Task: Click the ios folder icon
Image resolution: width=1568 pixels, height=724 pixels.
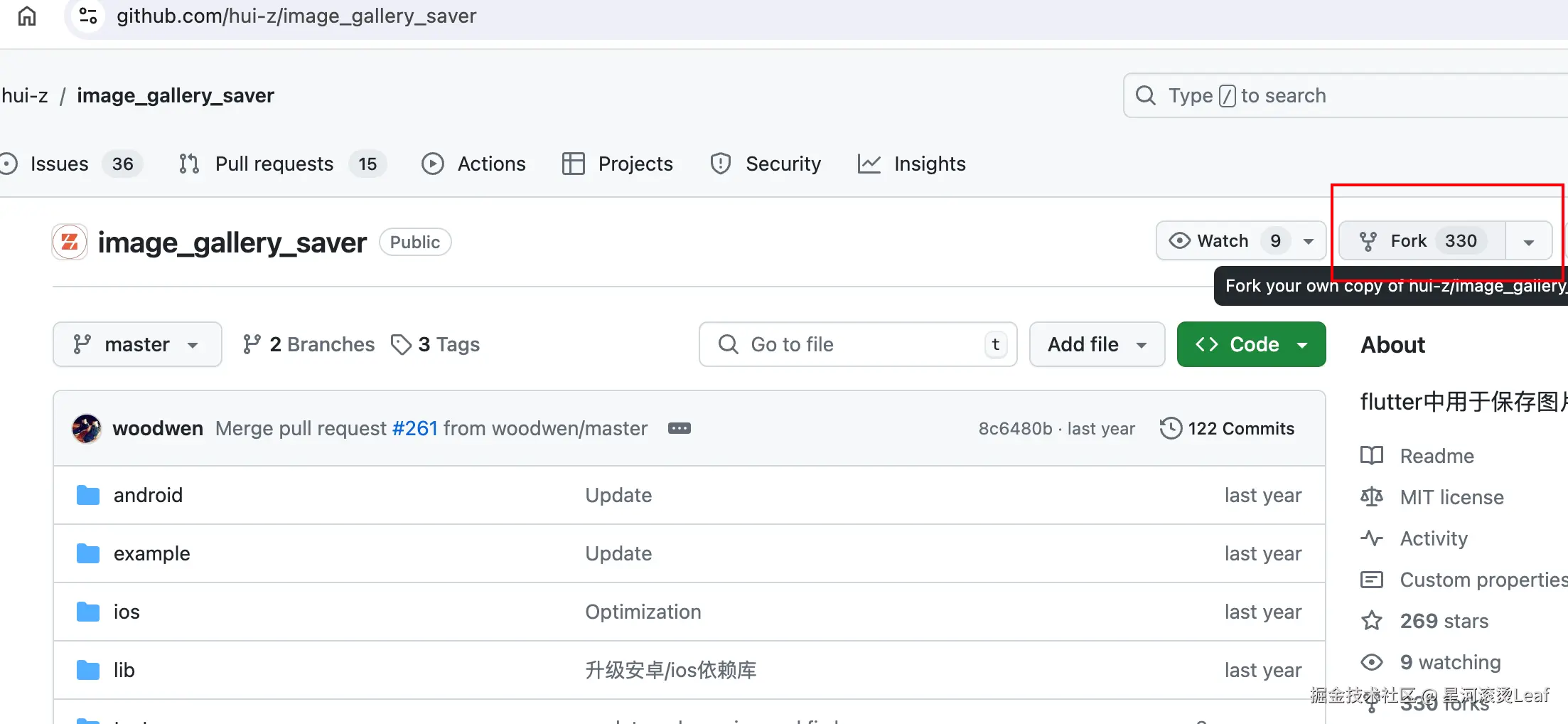Action: tap(88, 612)
